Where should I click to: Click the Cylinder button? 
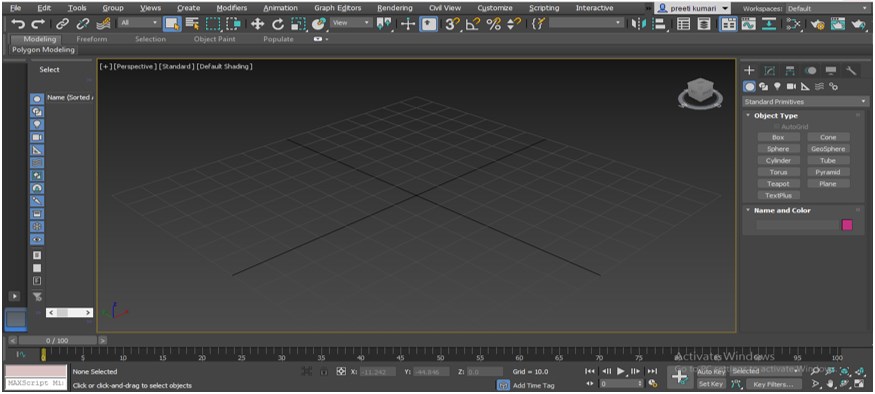pos(778,161)
